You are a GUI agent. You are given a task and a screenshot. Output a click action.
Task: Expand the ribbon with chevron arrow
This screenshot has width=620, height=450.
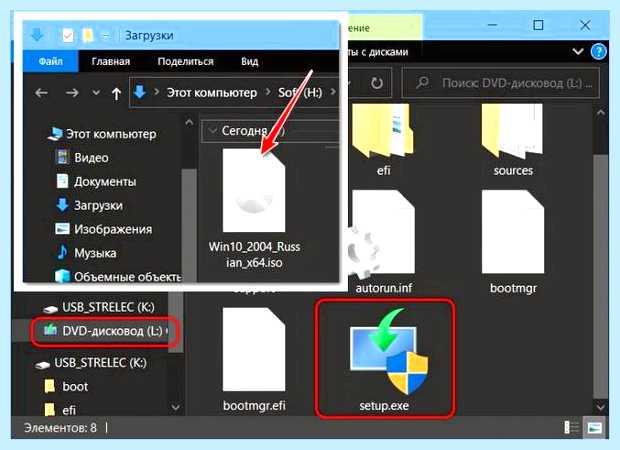pos(578,51)
